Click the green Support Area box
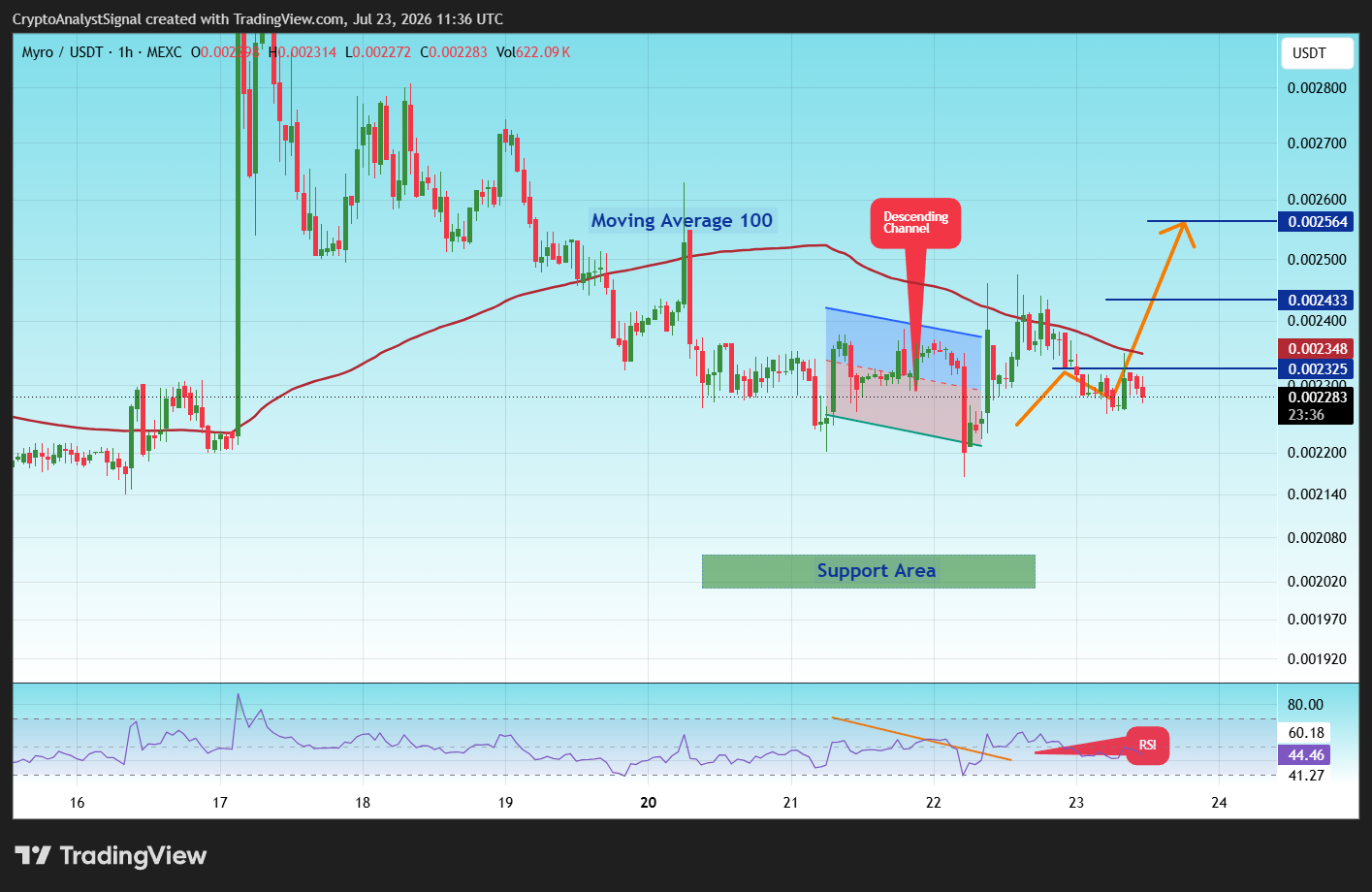 [869, 571]
